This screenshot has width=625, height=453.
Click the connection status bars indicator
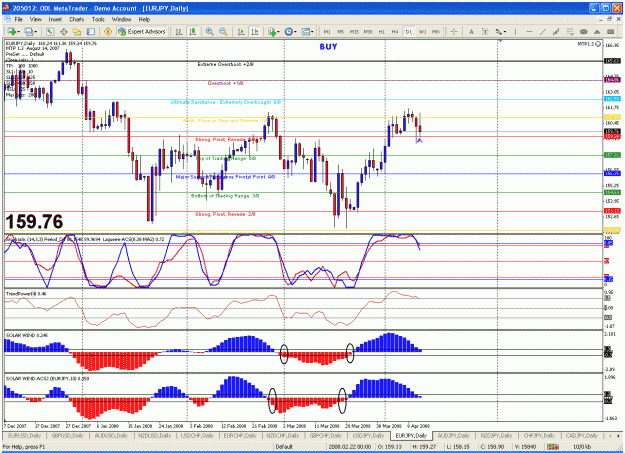(x=552, y=447)
